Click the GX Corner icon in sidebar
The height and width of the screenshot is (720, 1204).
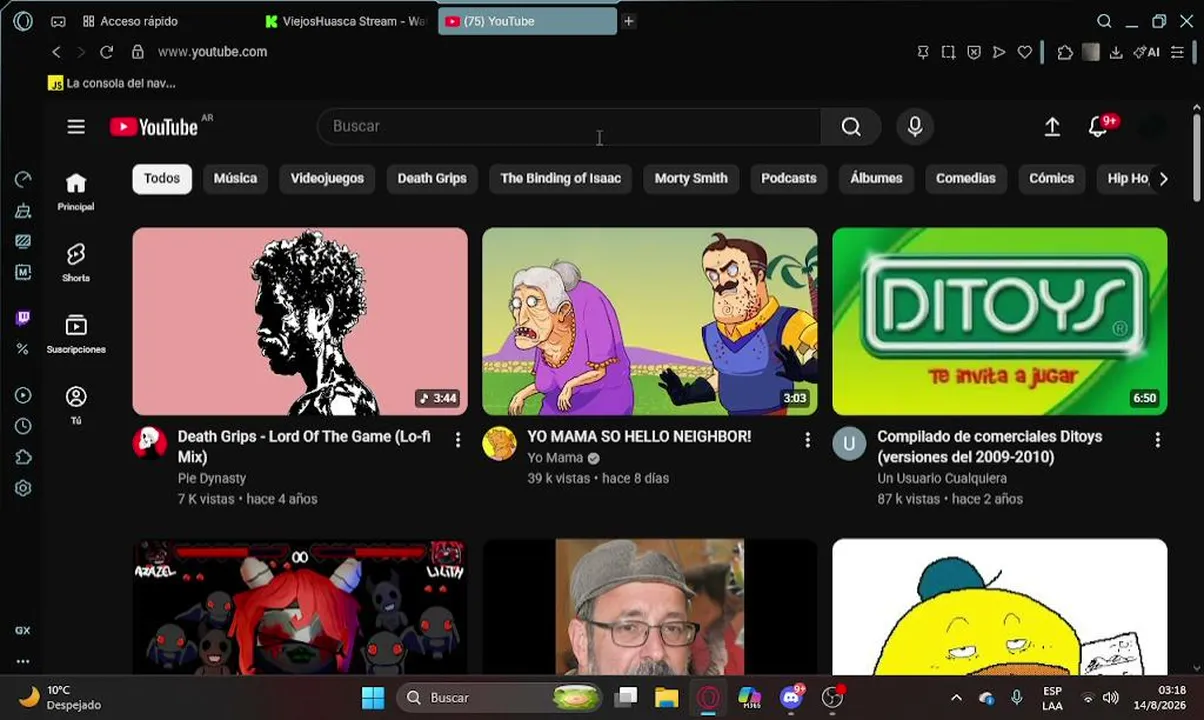pyautogui.click(x=22, y=631)
